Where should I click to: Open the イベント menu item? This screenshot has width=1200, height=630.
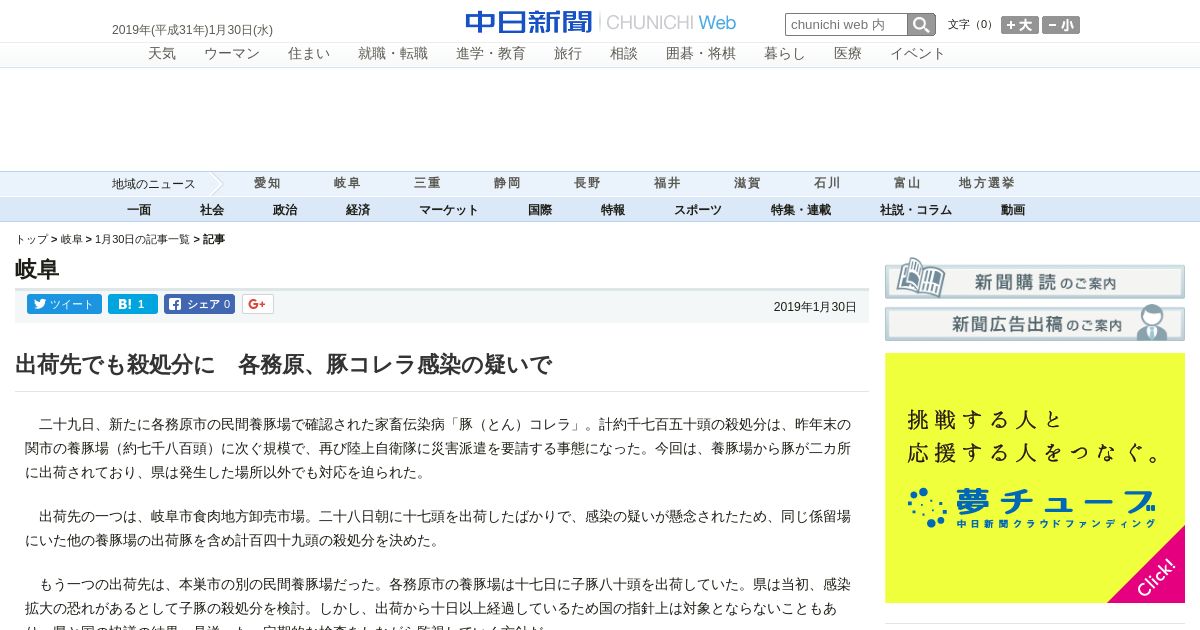[918, 54]
